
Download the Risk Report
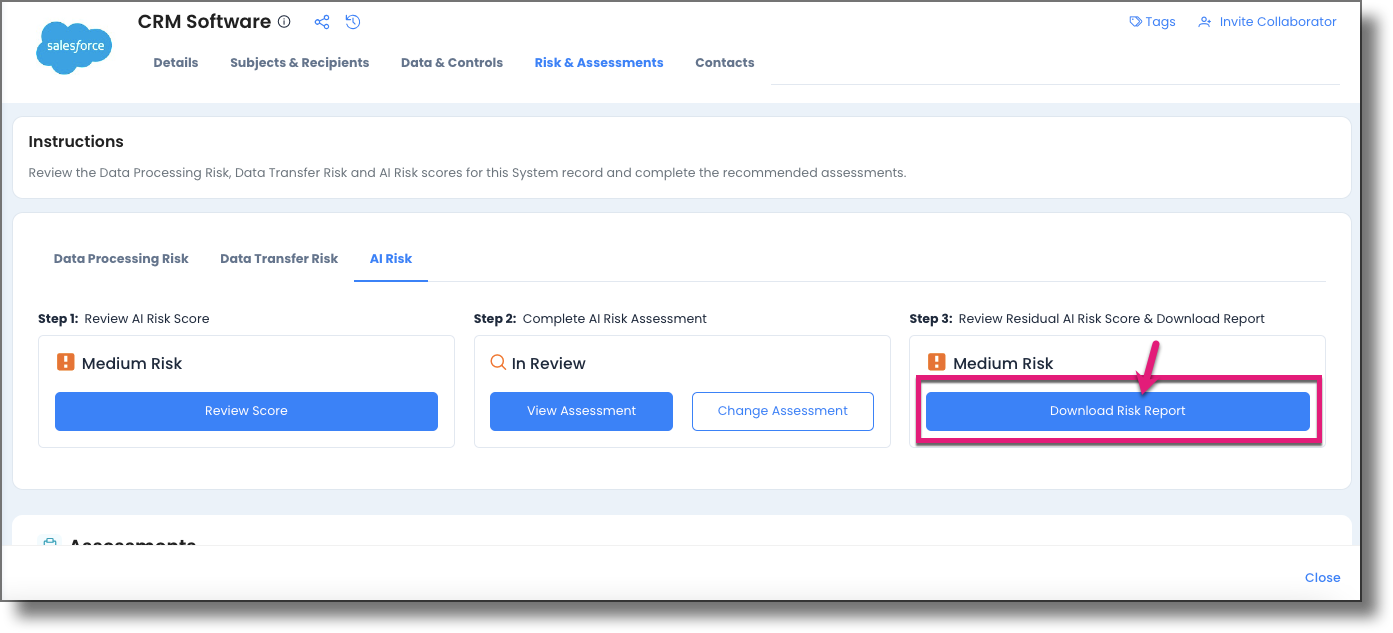click(x=1118, y=411)
